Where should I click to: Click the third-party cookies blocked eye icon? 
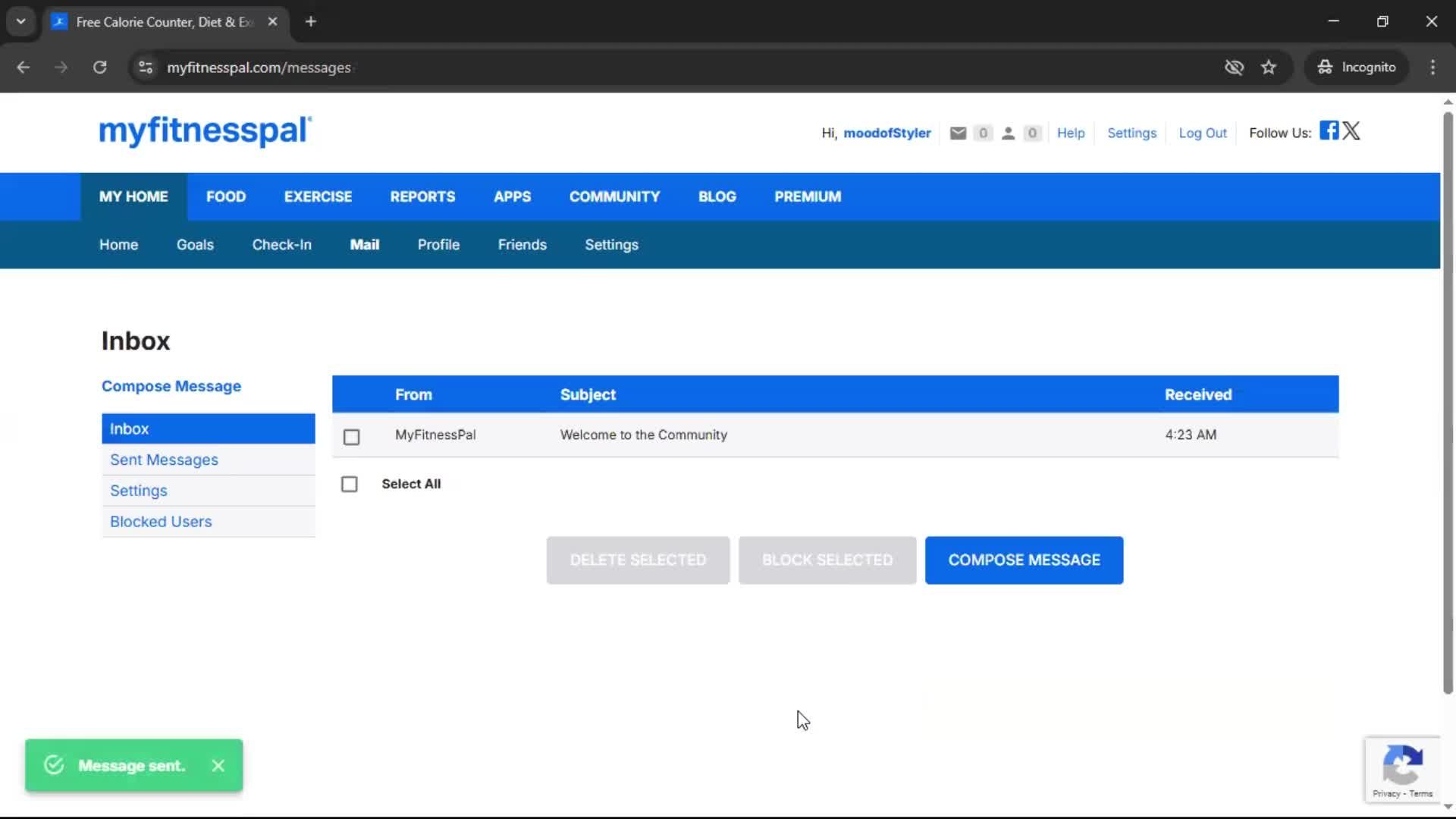coord(1234,67)
